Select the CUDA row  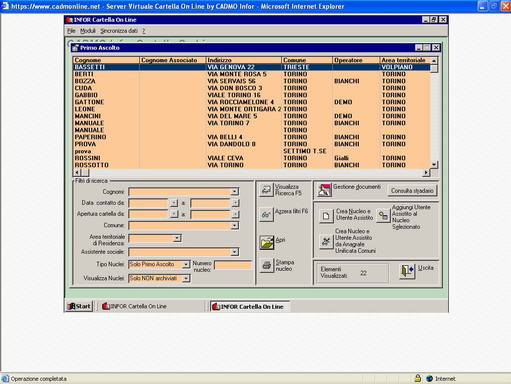251,88
